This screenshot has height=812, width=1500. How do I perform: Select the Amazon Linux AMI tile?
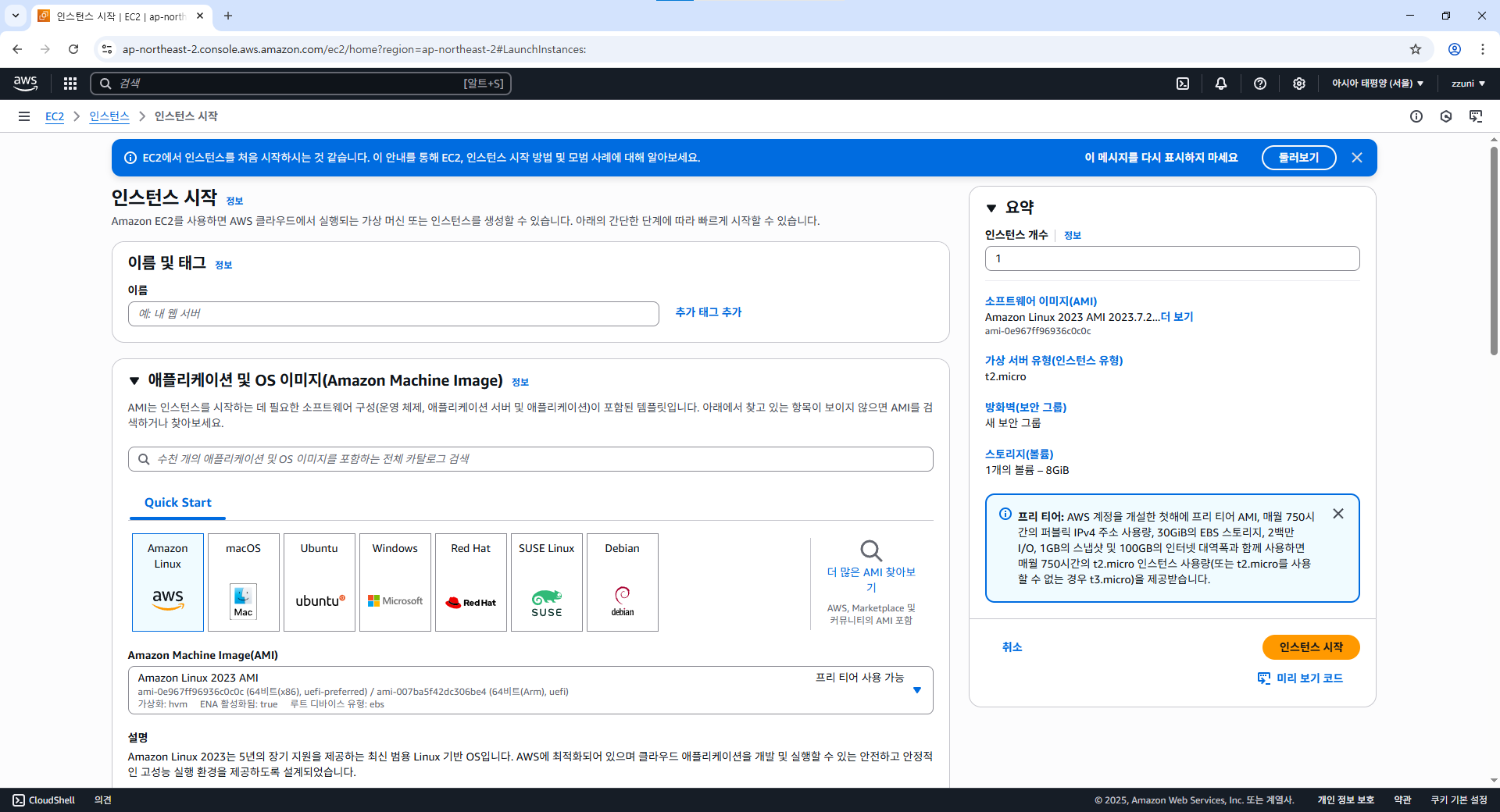(x=168, y=582)
